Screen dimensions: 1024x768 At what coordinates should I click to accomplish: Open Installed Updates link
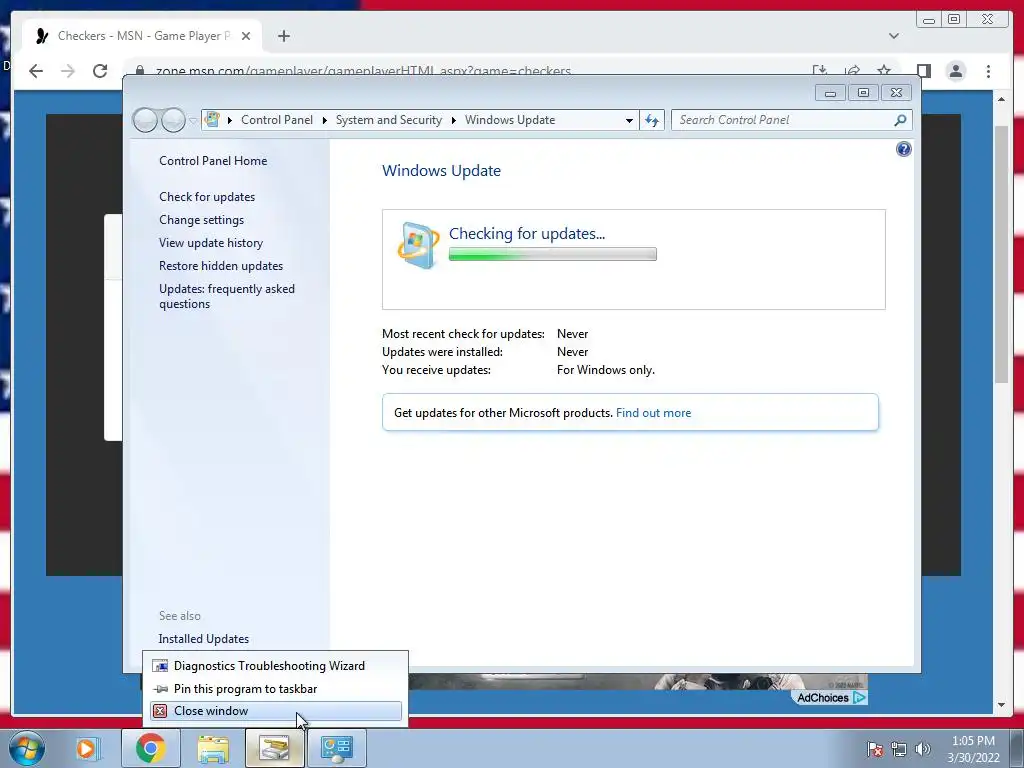(203, 639)
